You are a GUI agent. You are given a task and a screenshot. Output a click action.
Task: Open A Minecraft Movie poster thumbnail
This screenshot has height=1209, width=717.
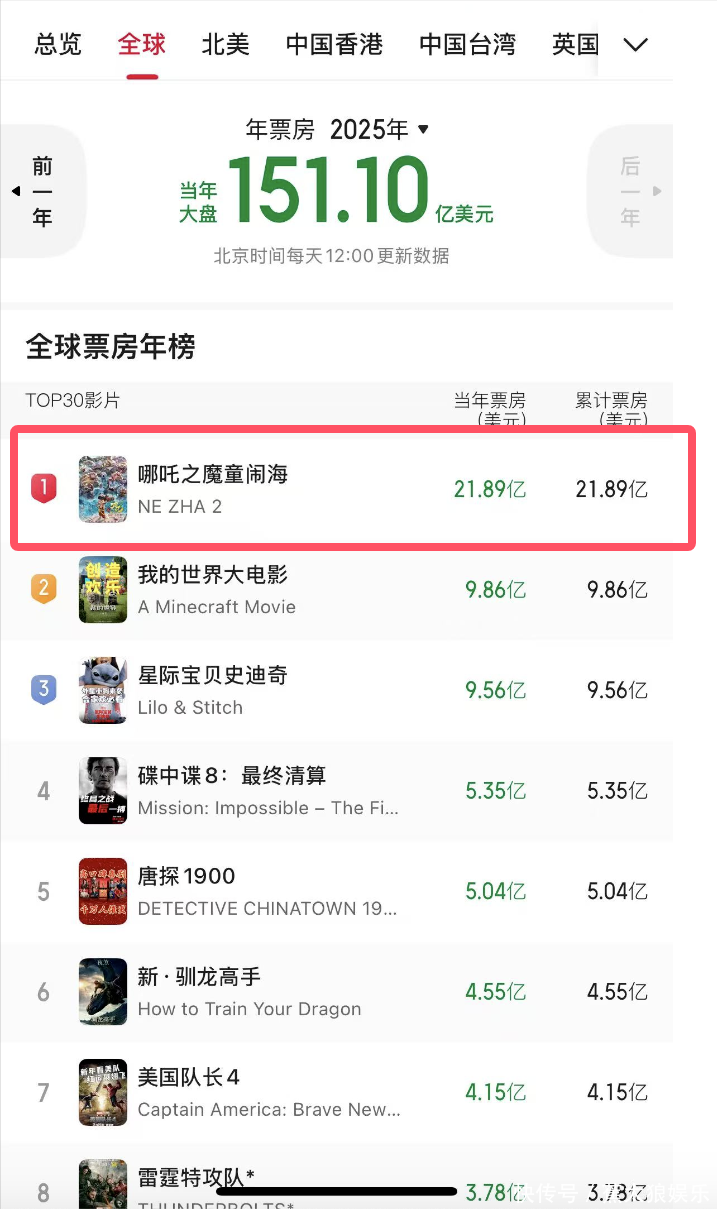[x=103, y=589]
